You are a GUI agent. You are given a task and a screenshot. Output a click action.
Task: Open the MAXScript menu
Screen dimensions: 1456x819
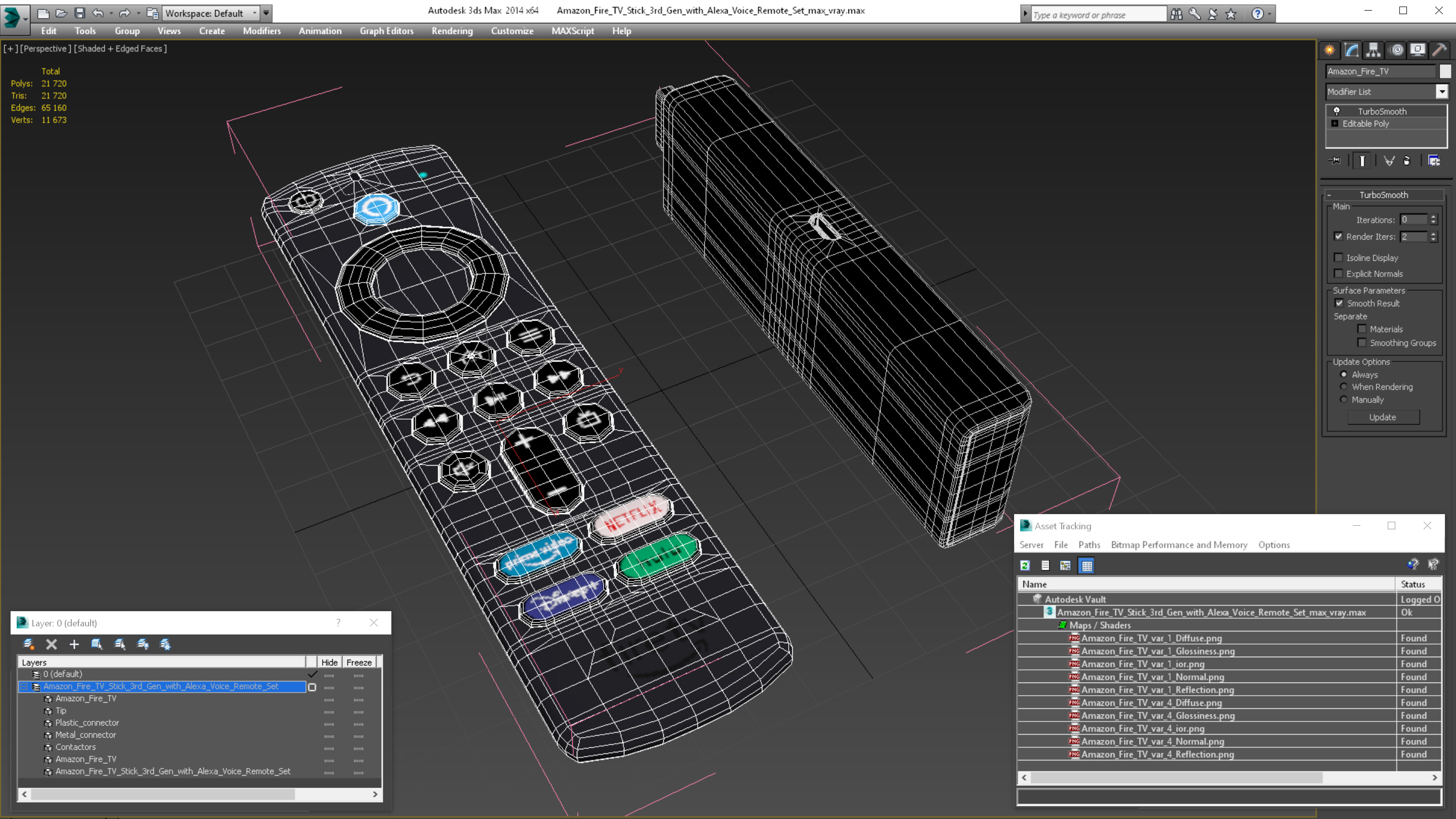pyautogui.click(x=573, y=31)
